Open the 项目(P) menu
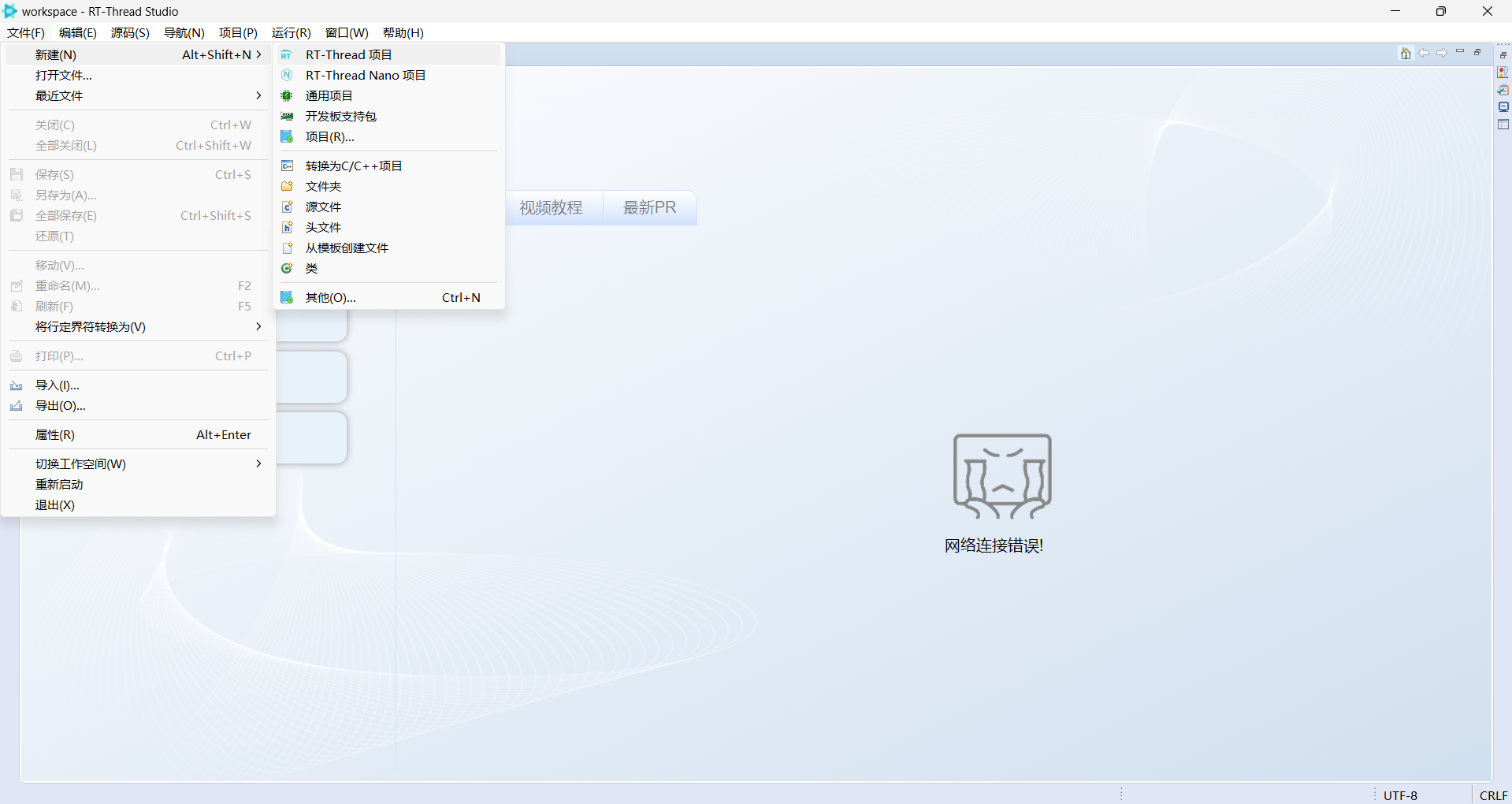The height and width of the screenshot is (804, 1512). point(238,32)
